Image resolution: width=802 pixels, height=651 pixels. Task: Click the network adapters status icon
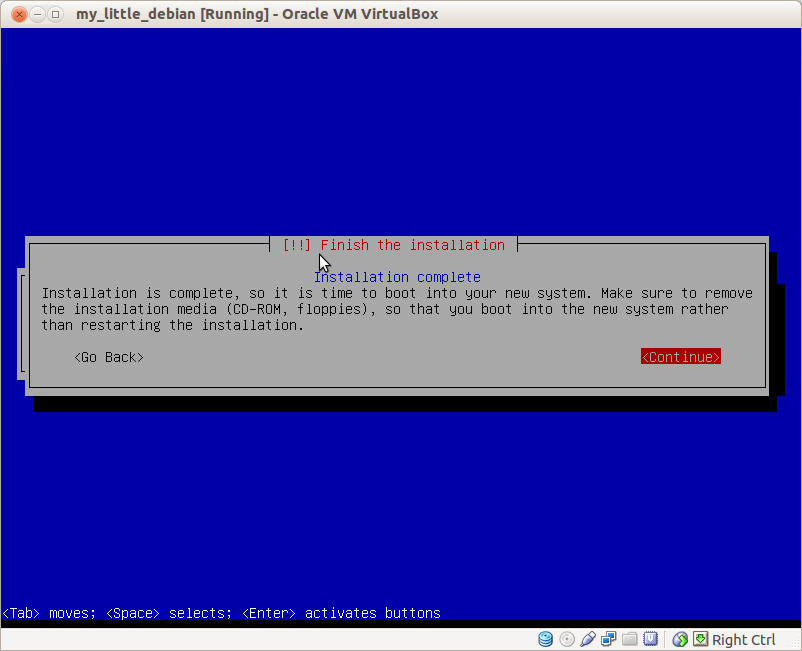pos(609,639)
